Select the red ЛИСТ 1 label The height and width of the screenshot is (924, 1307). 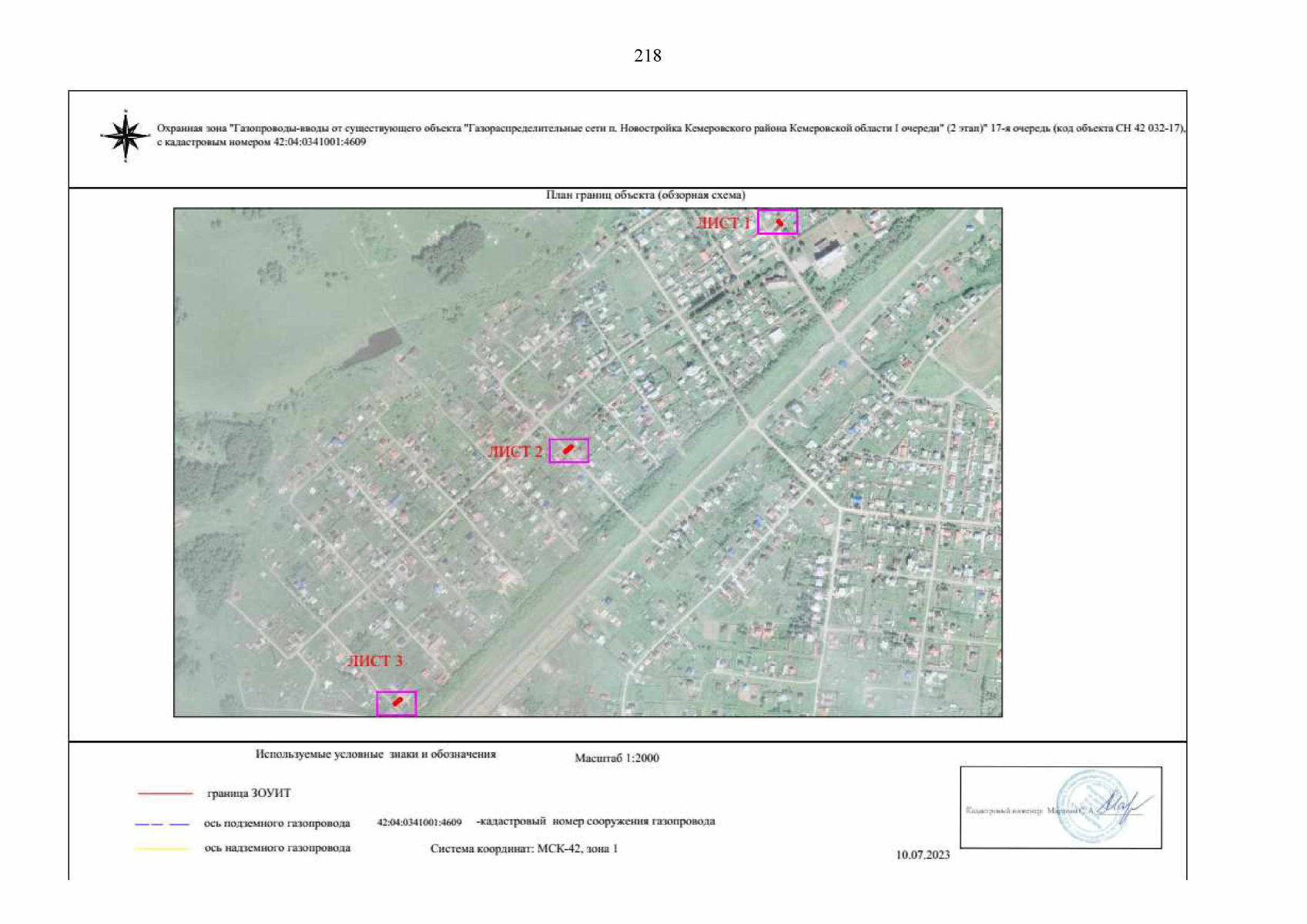pyautogui.click(x=722, y=223)
